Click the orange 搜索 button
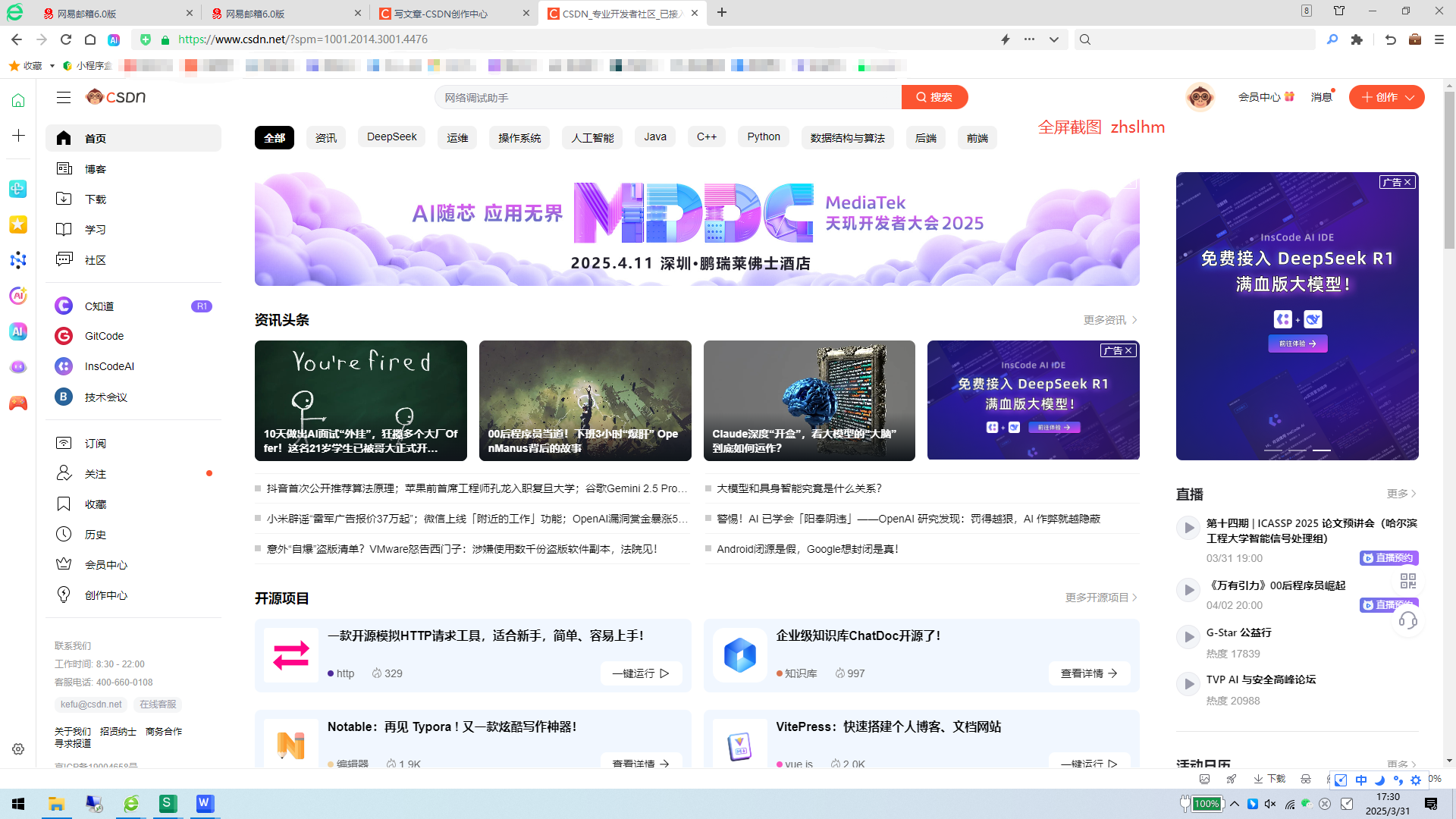 coord(934,97)
